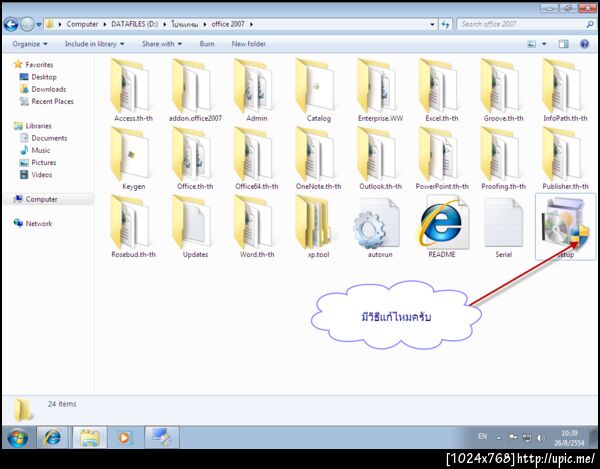Open Pictures library in the sidebar

[38, 163]
